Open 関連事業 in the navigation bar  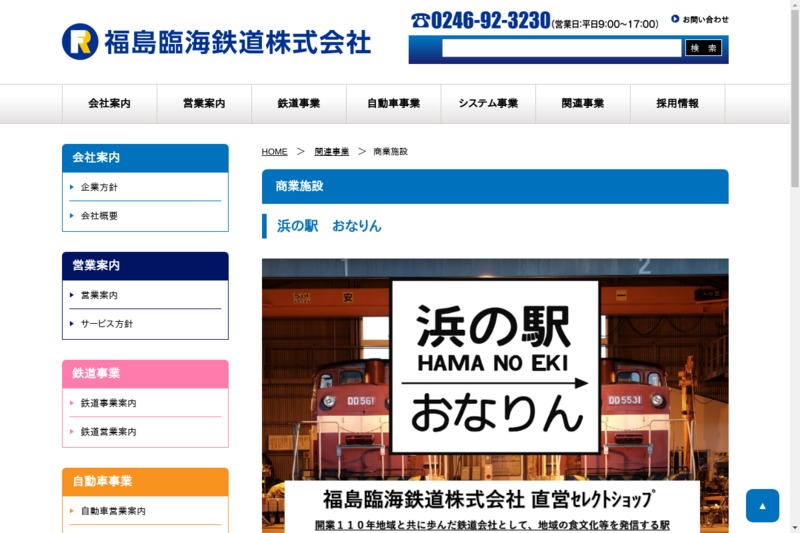tap(583, 104)
